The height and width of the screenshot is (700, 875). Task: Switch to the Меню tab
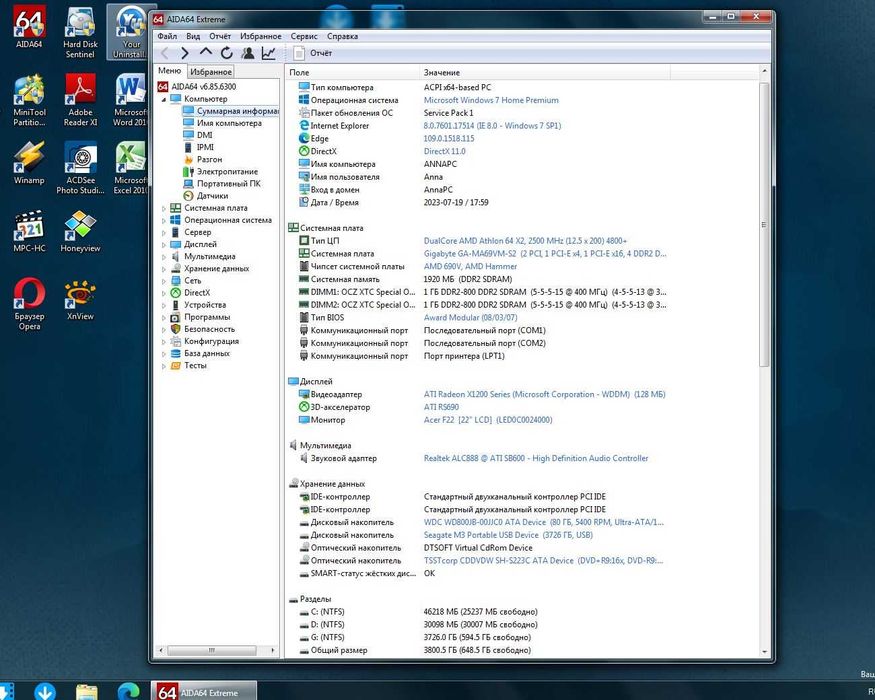[x=169, y=71]
